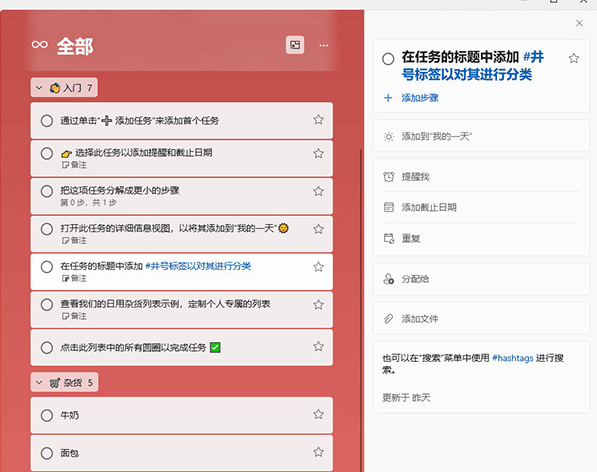Collapse the 杂货 group chevron

point(39,383)
